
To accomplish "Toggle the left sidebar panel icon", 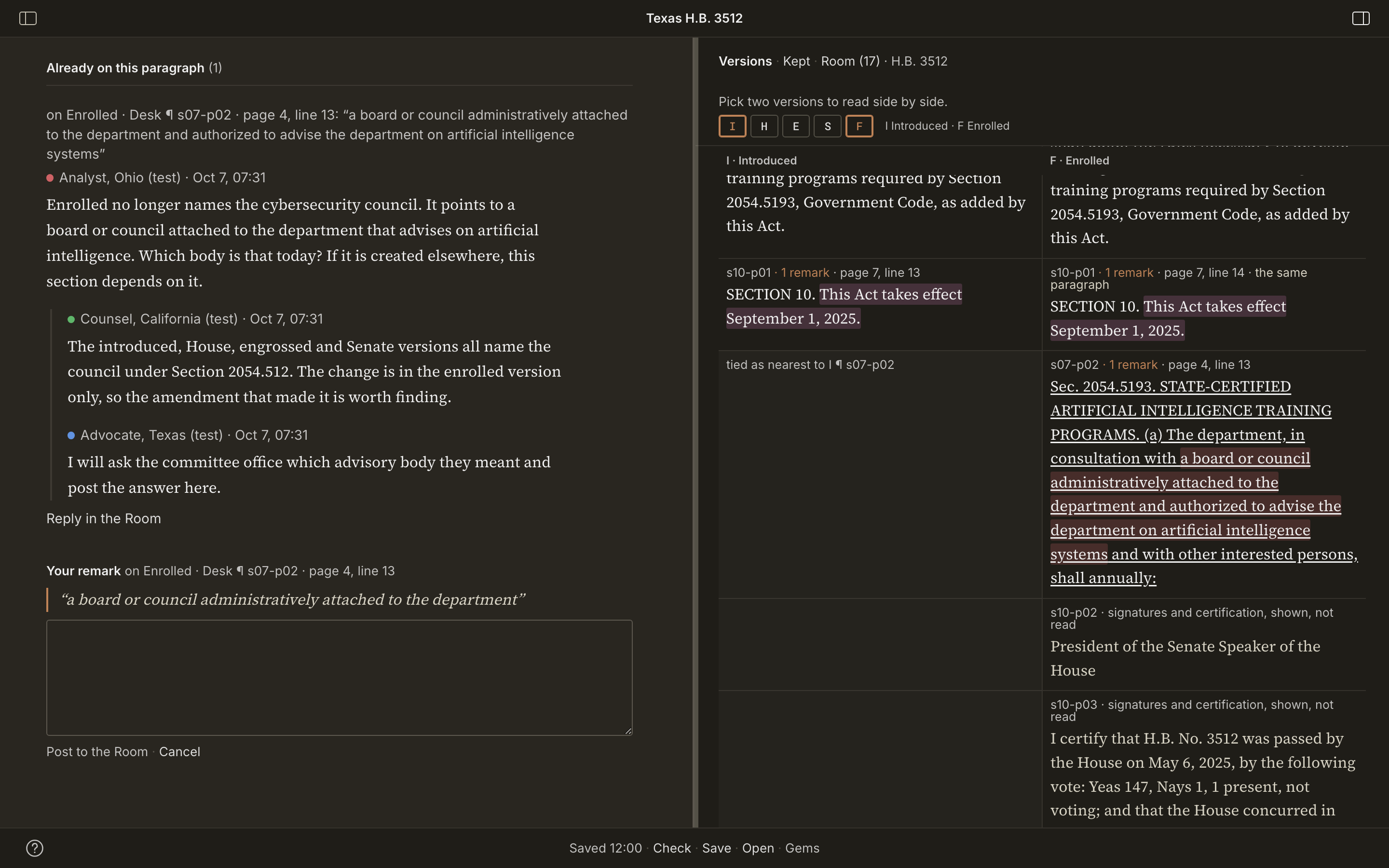I will 27,18.
